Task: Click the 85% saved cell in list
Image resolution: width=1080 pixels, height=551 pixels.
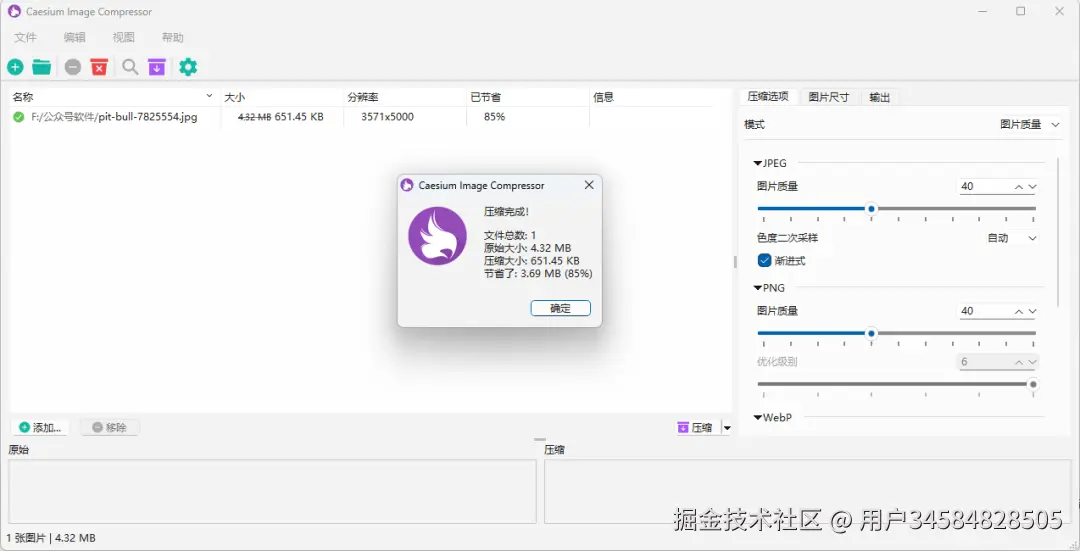Action: [x=495, y=117]
